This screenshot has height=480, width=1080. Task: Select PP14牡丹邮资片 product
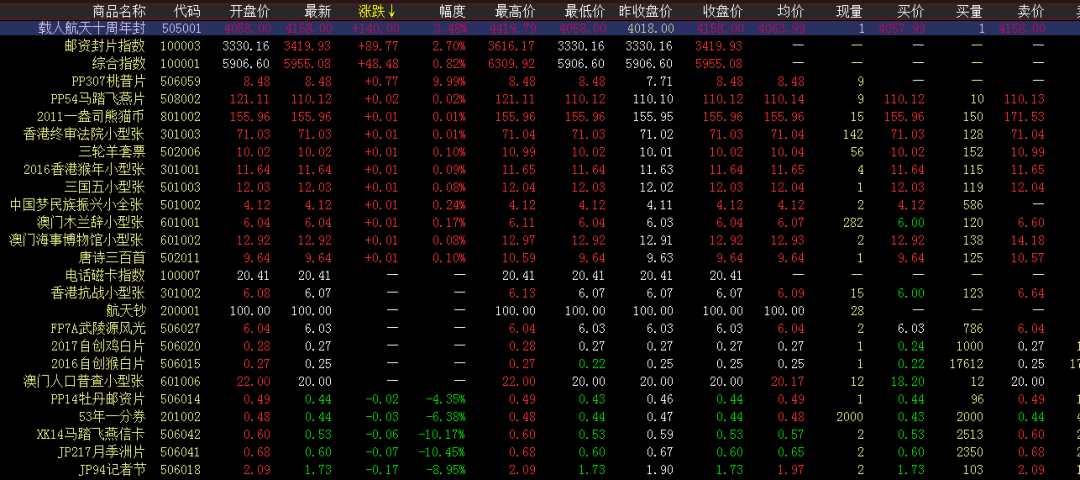tap(98, 399)
